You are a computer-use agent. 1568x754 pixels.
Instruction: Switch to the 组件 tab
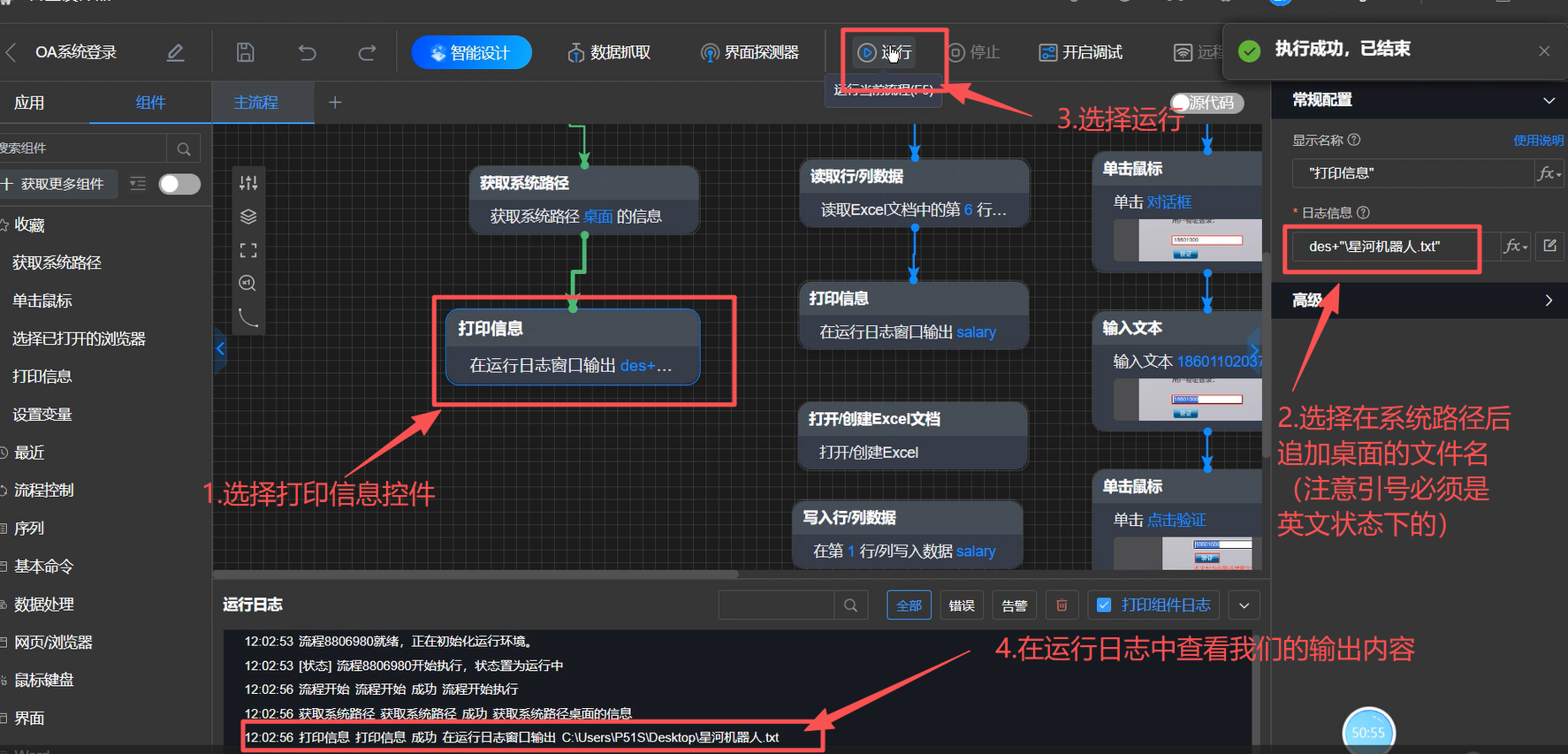click(x=150, y=103)
